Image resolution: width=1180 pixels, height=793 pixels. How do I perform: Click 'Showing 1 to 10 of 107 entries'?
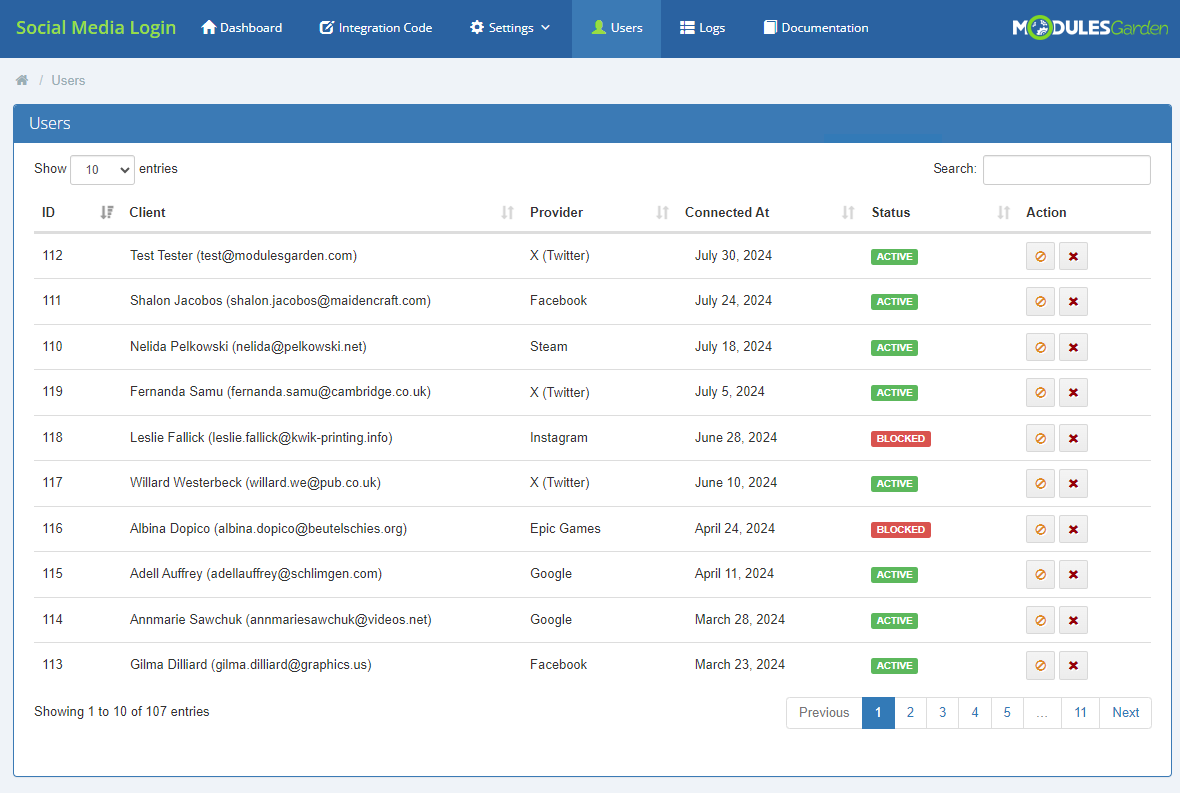[x=122, y=712]
